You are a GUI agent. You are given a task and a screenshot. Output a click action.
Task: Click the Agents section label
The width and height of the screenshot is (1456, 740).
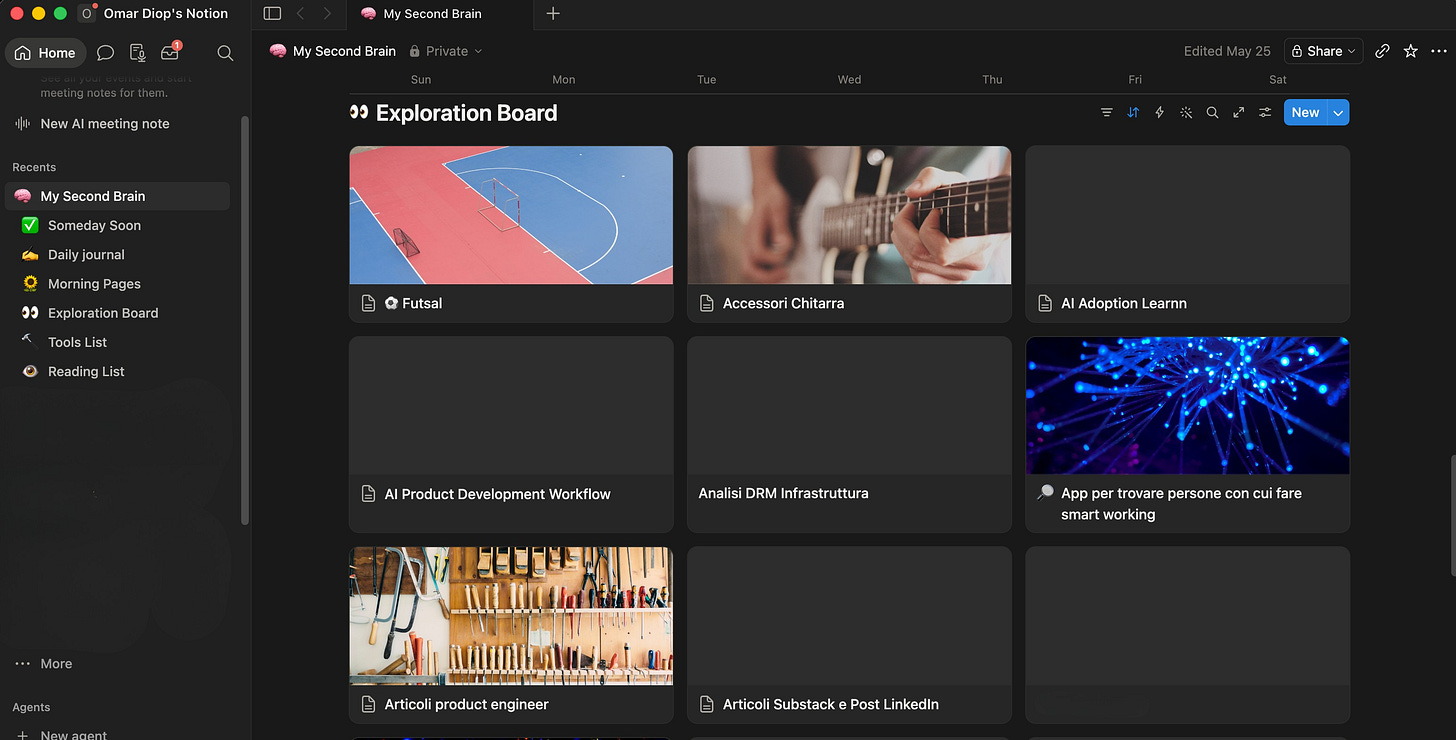[x=31, y=707]
